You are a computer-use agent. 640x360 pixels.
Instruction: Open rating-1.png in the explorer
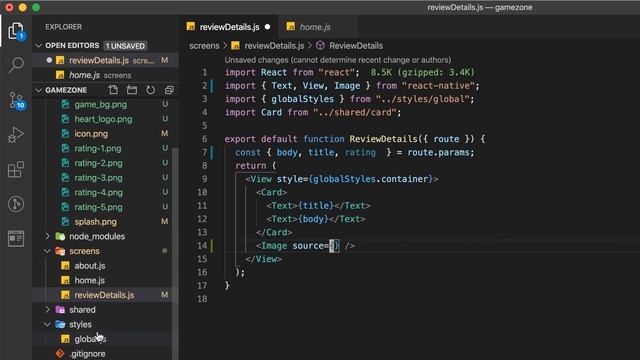(98, 149)
